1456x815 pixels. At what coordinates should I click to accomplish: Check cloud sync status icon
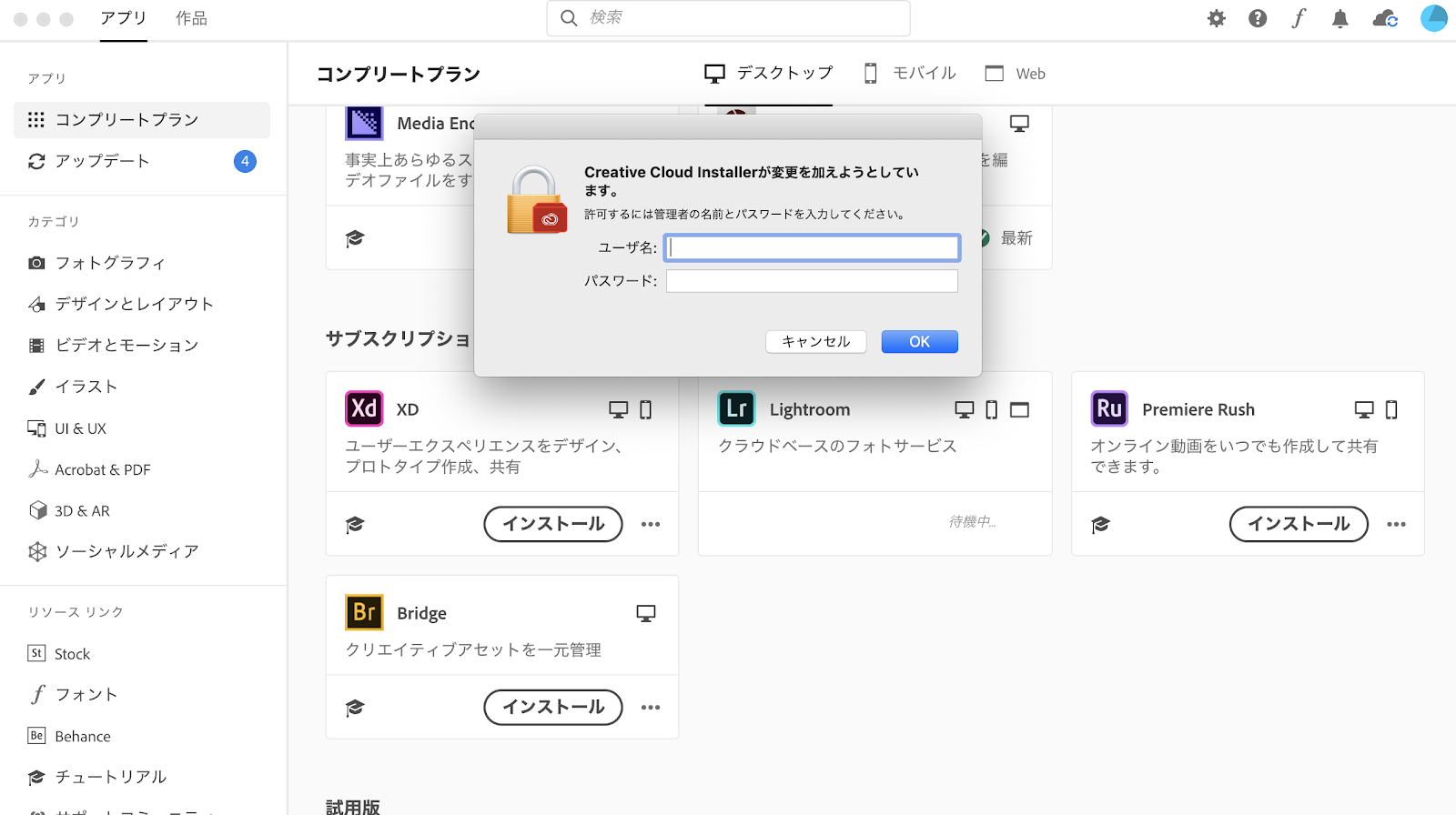pos(1385,18)
